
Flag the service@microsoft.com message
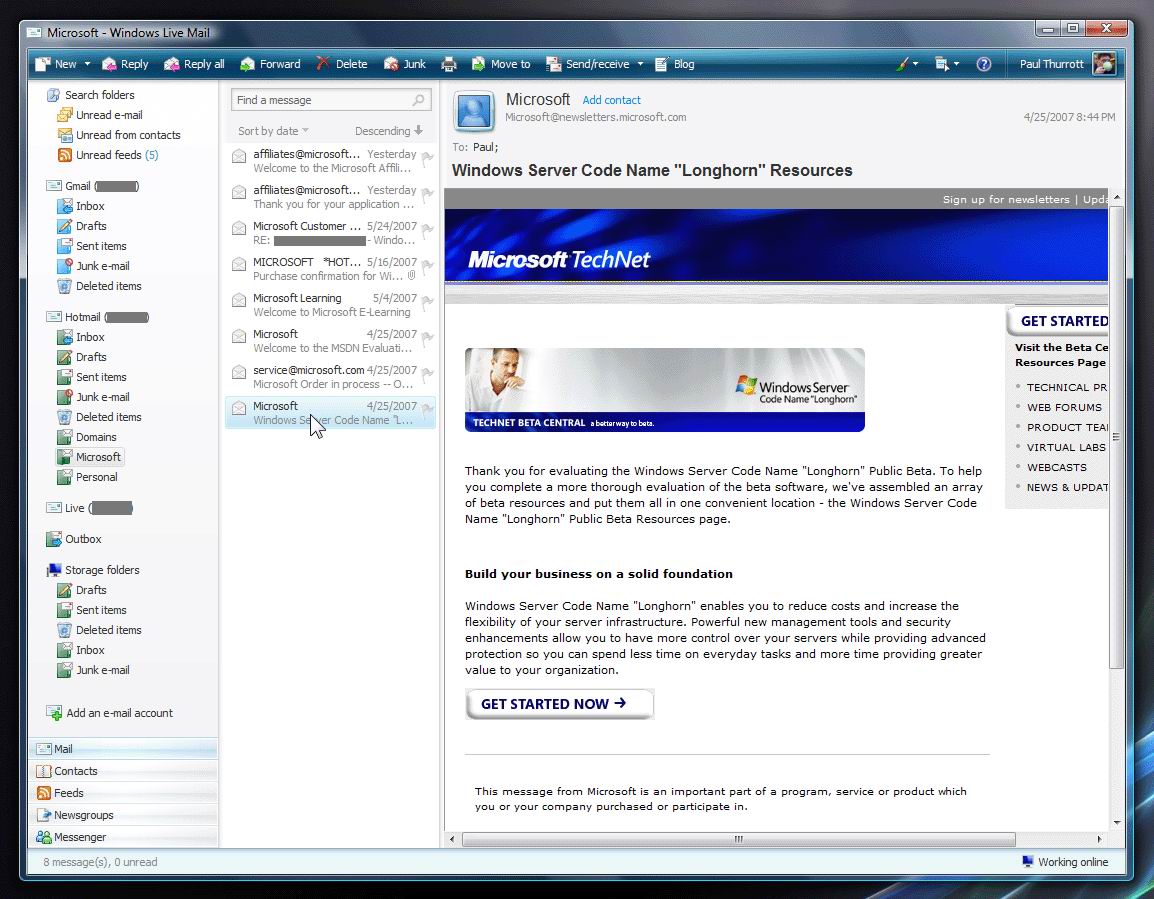(427, 374)
